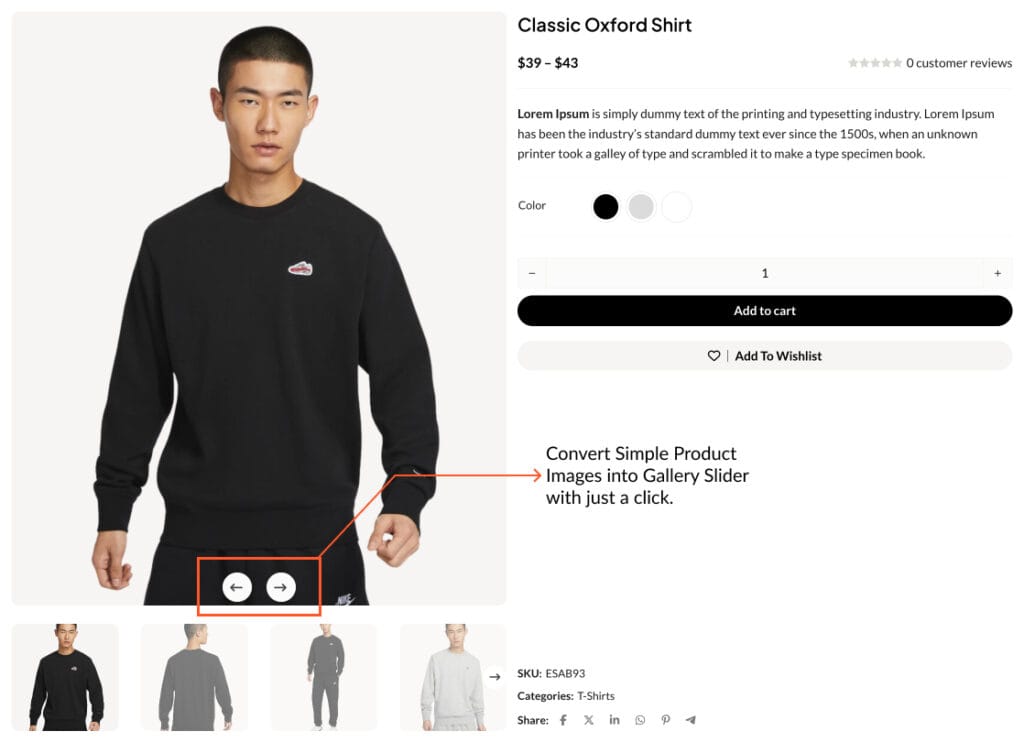1024x742 pixels.
Task: Share product on X
Action: click(588, 720)
